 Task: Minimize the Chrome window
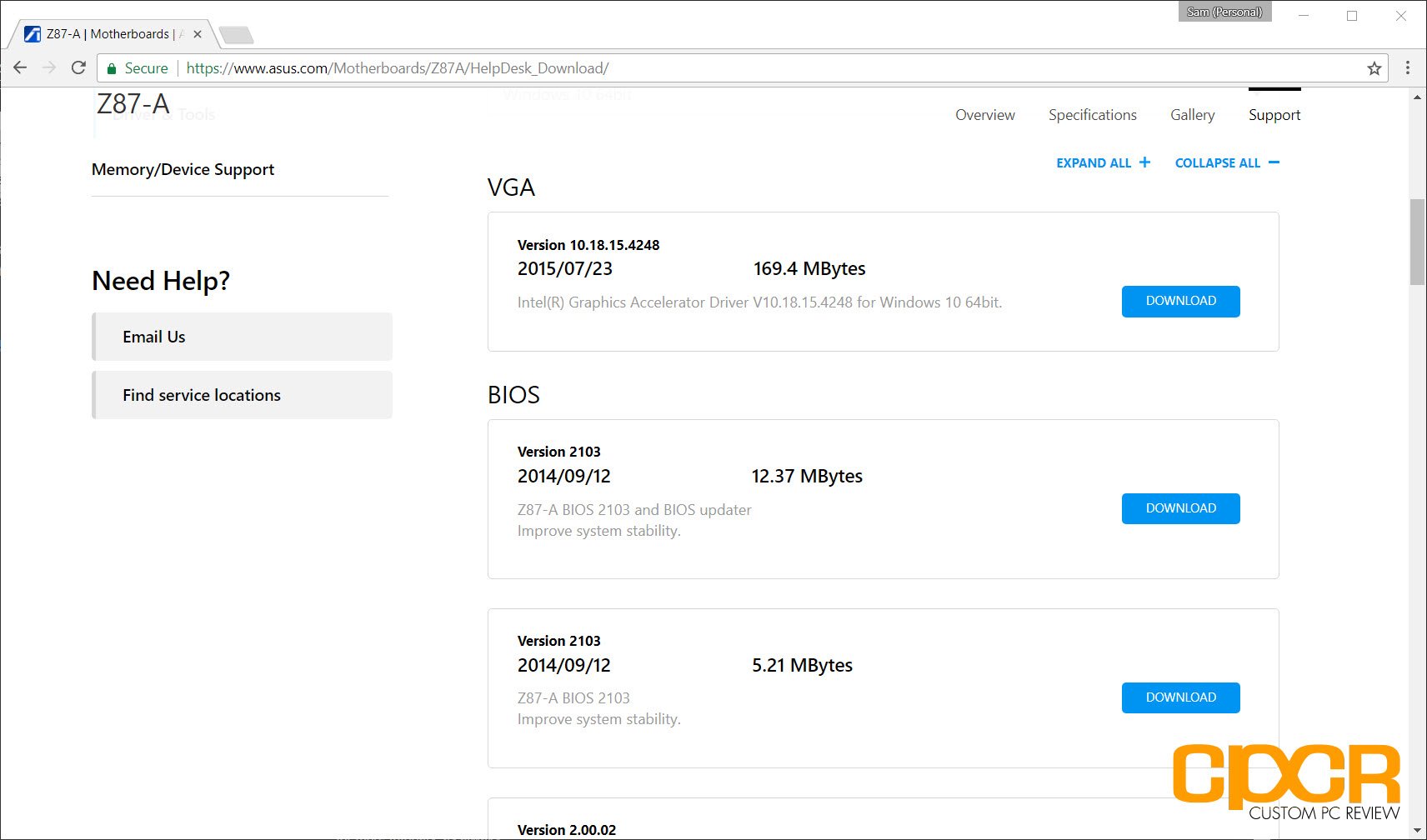point(1304,15)
